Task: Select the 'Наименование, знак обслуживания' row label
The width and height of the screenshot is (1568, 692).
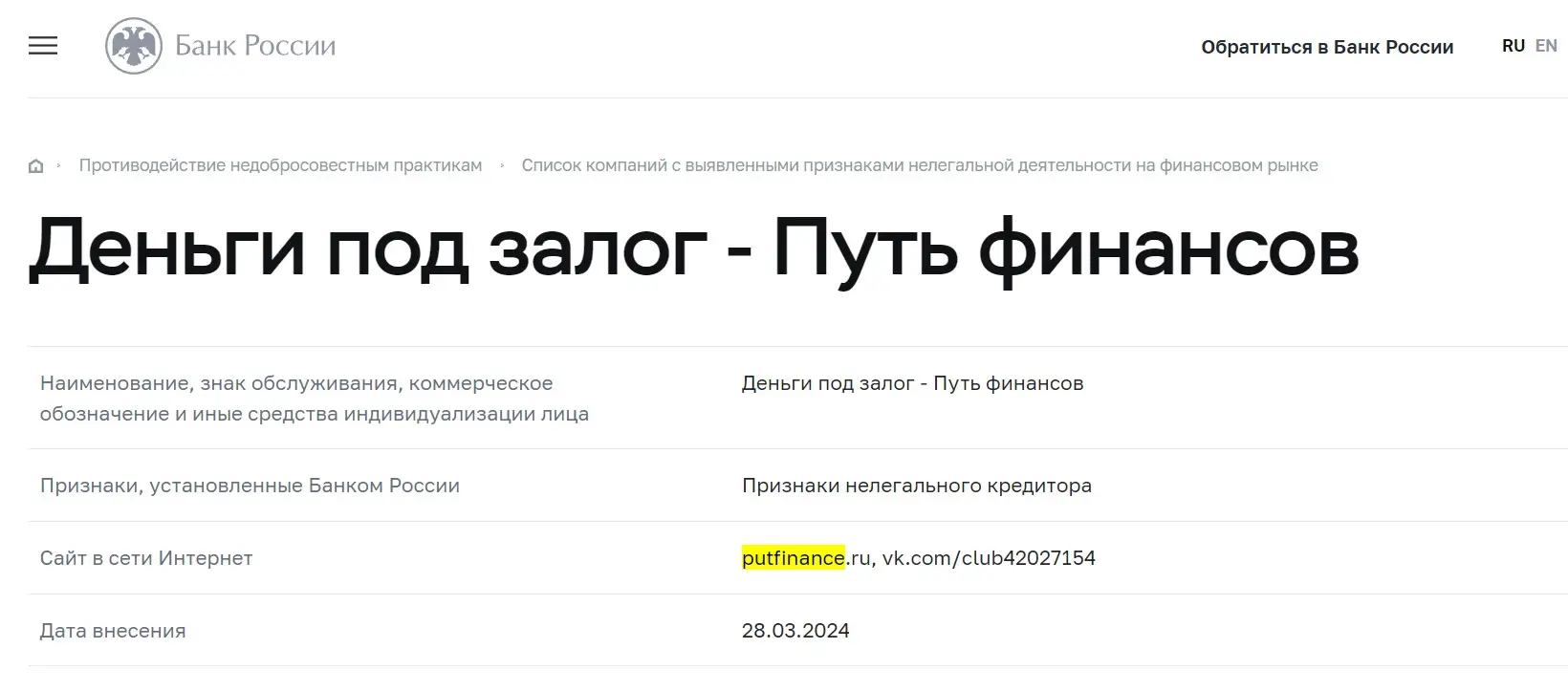Action: (x=315, y=399)
